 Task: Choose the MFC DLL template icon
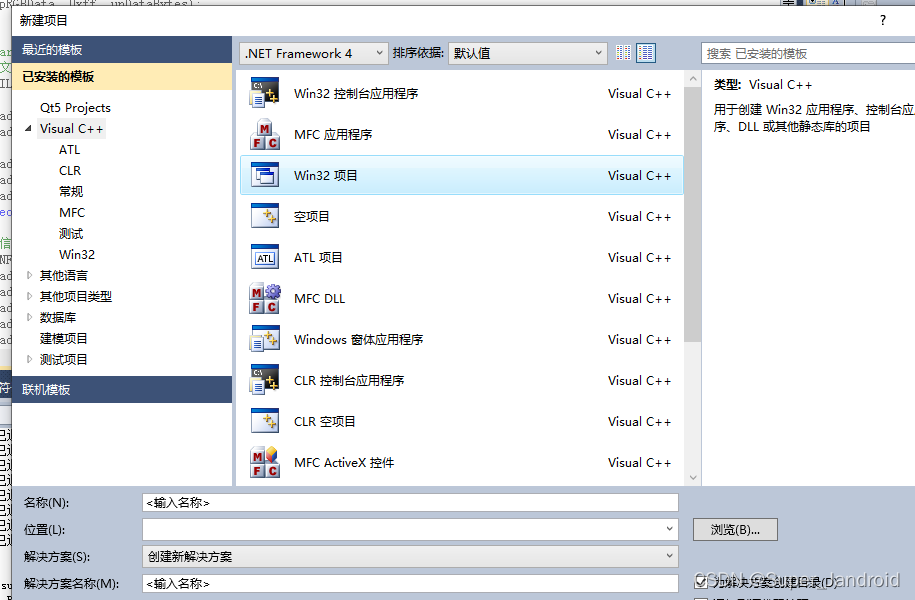[265, 298]
